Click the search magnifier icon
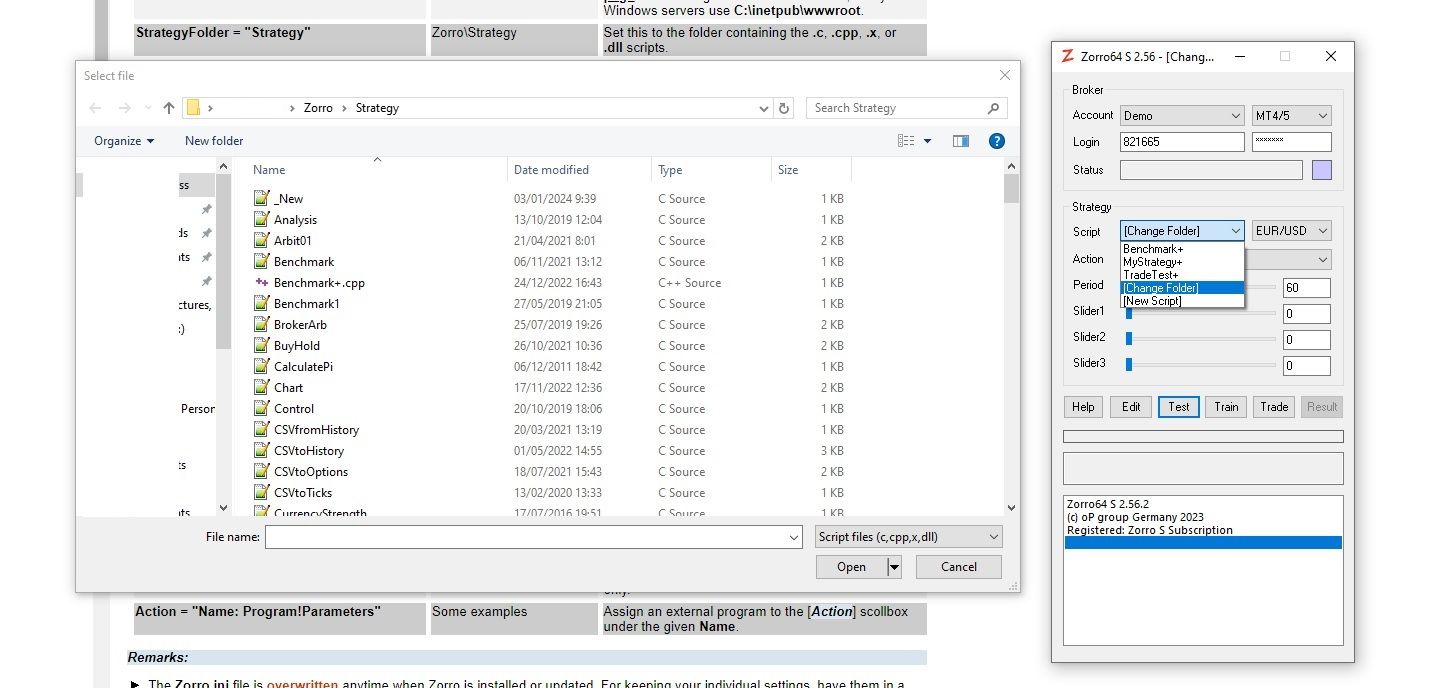The height and width of the screenshot is (688, 1429). click(x=993, y=108)
